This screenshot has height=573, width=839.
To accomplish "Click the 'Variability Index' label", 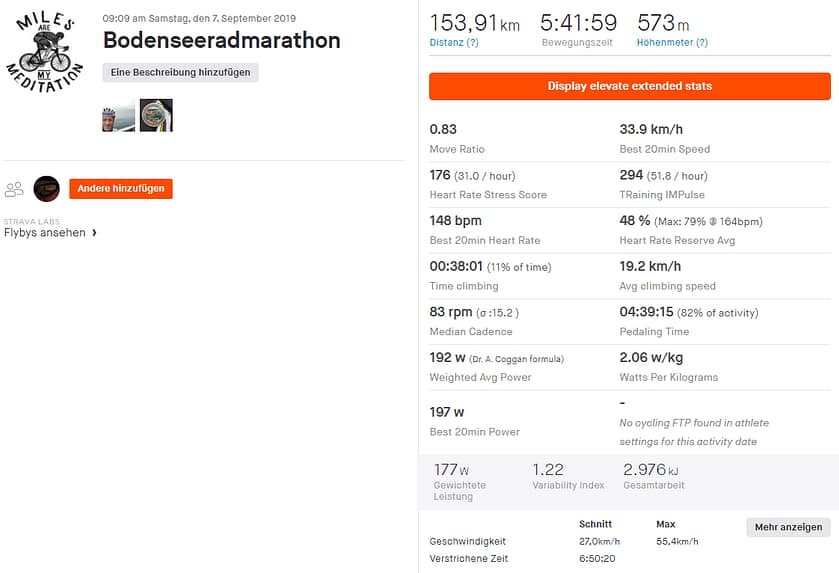I will tap(568, 485).
